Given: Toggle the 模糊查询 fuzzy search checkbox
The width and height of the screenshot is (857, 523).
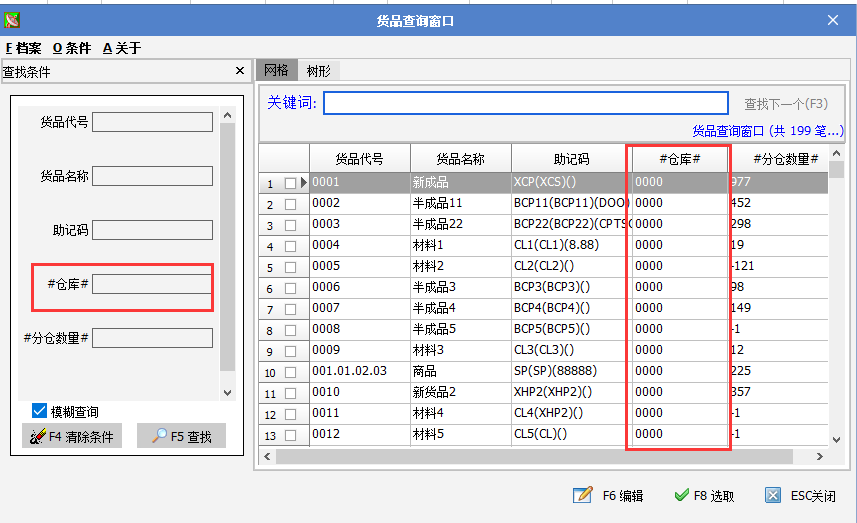Looking at the screenshot, I should tap(40, 411).
